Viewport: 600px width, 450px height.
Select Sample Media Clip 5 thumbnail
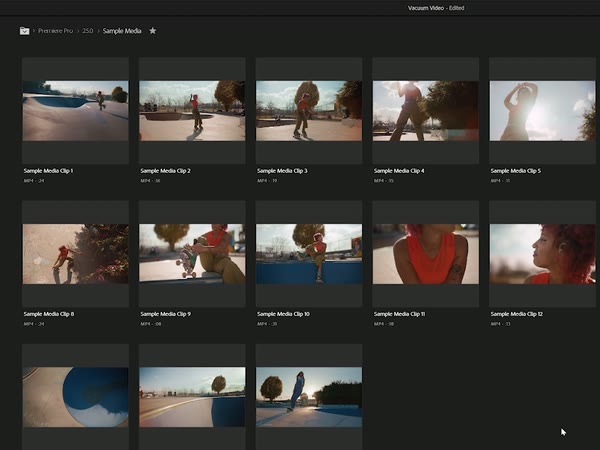542,111
